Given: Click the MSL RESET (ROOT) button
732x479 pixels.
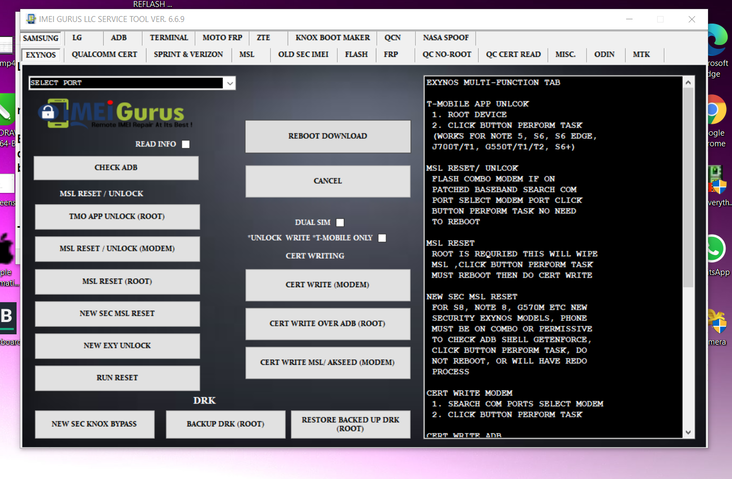Looking at the screenshot, I should [x=117, y=282].
